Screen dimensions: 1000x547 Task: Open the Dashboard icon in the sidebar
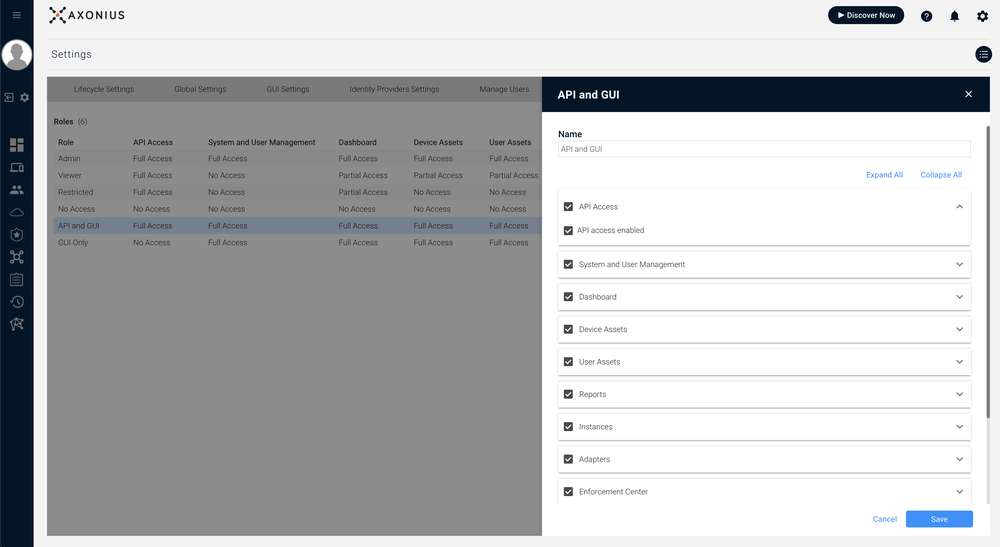[x=16, y=145]
